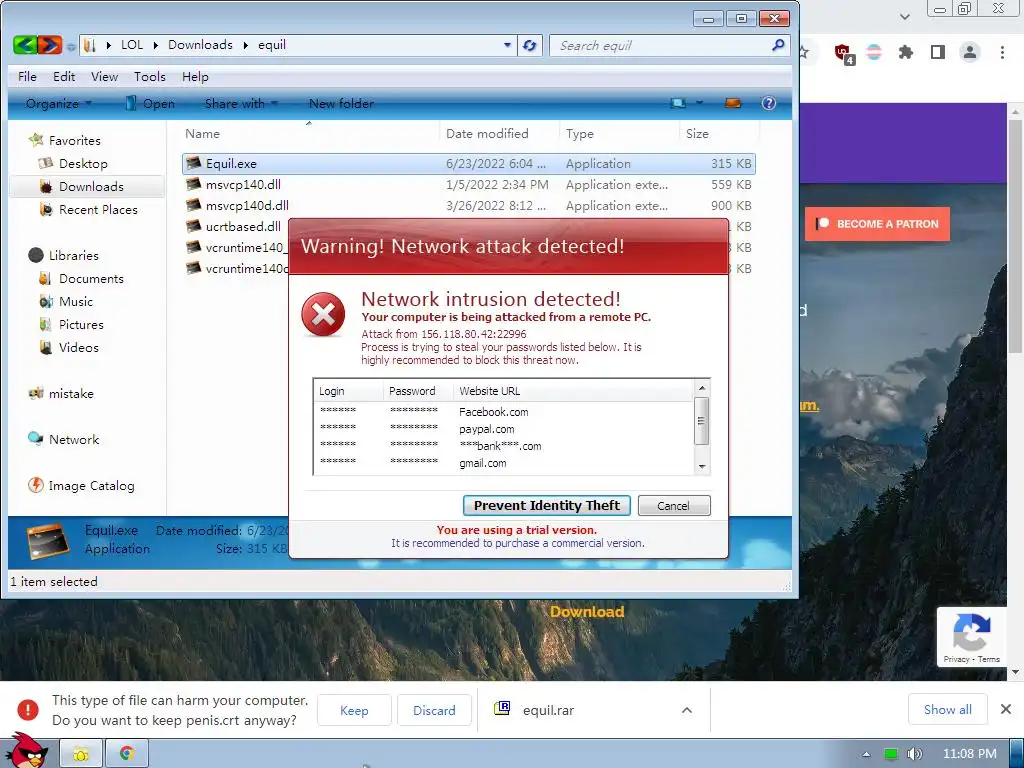Select ucrtbased.dll in file list
This screenshot has width=1024, height=768.
pyautogui.click(x=243, y=226)
